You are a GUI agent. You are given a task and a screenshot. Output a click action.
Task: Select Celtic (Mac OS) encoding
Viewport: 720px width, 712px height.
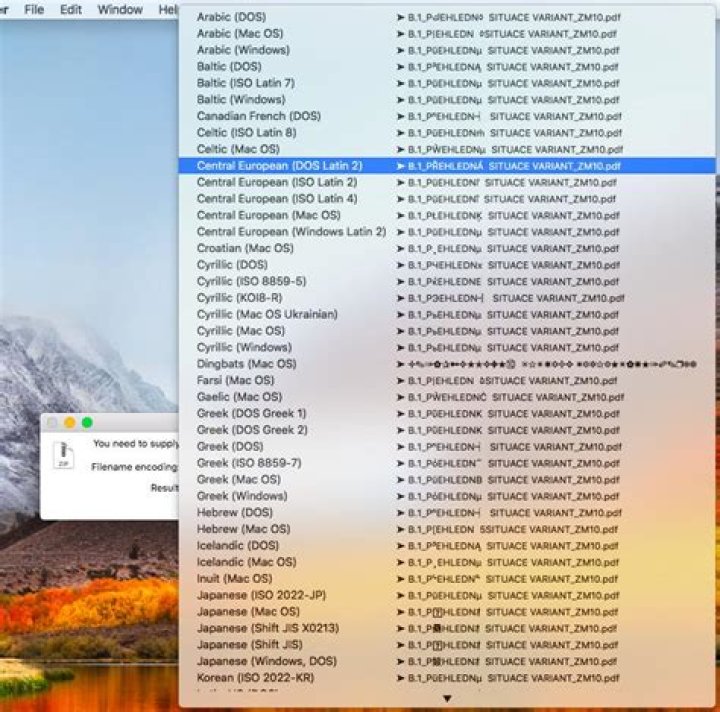click(x=447, y=150)
